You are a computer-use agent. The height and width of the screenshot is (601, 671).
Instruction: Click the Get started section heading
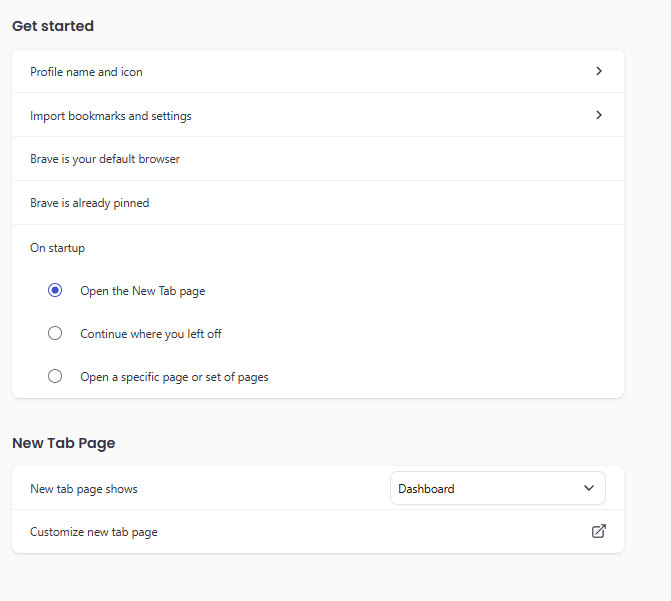53,26
